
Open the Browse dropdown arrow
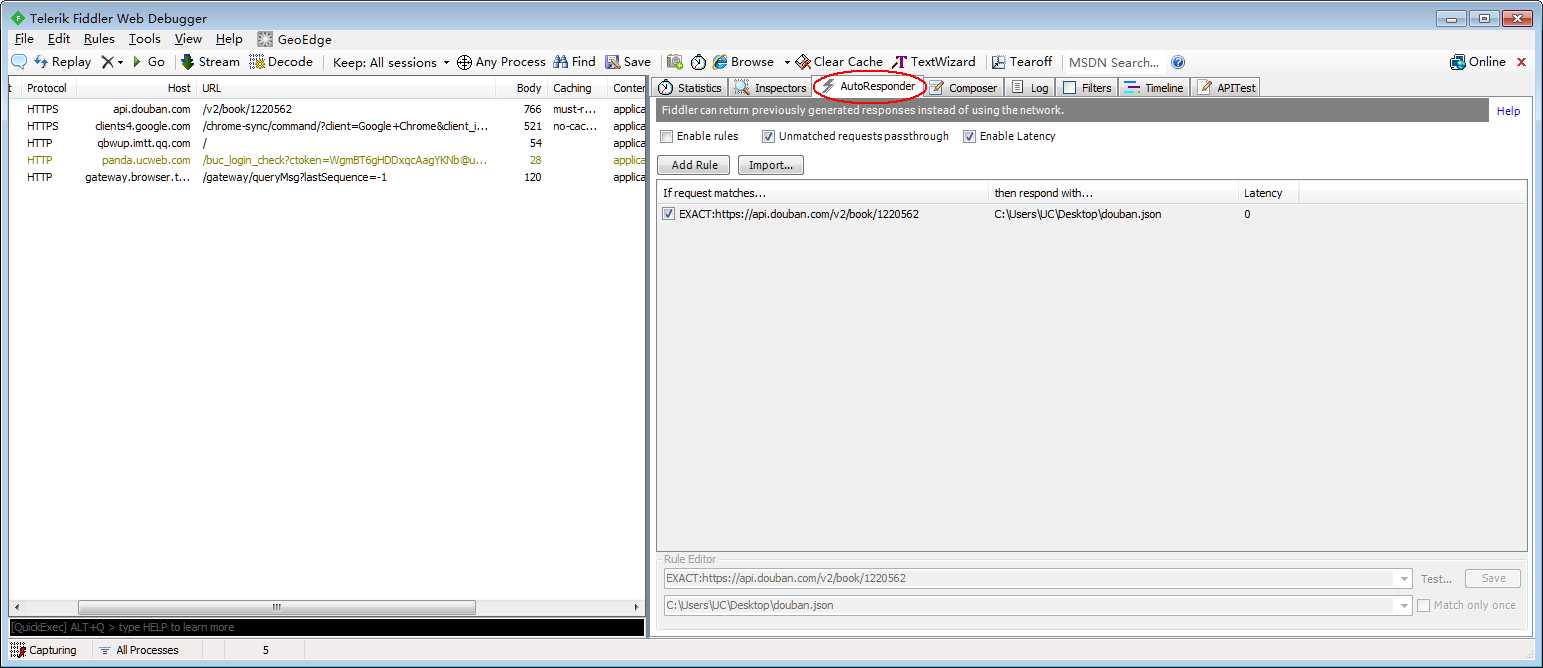pyautogui.click(x=787, y=62)
